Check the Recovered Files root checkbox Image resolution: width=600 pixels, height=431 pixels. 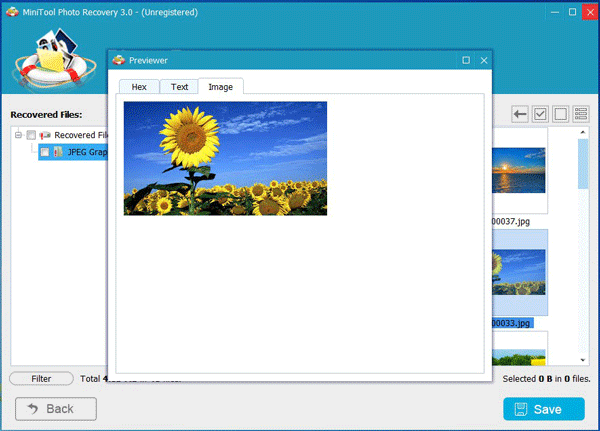click(x=31, y=135)
